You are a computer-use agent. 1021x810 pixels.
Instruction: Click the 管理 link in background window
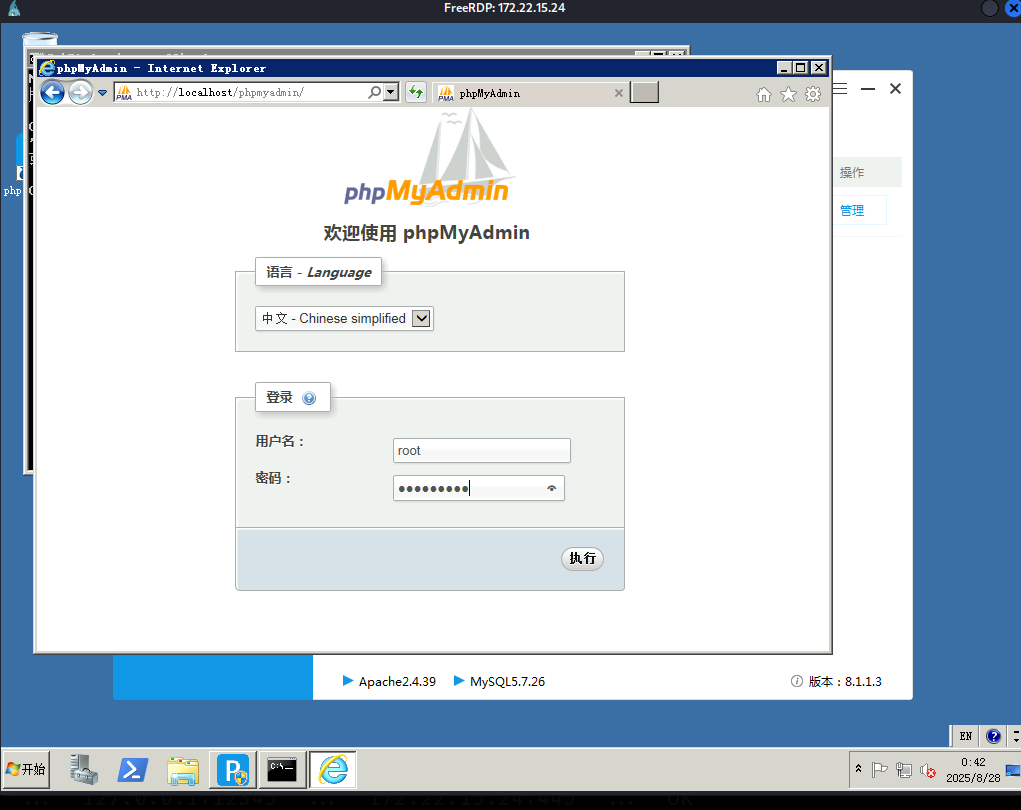pos(852,210)
